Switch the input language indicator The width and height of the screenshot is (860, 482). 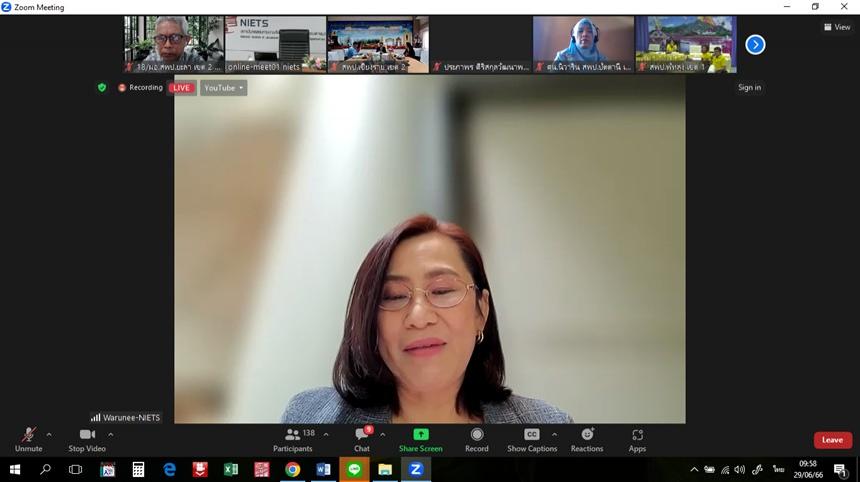tap(778, 469)
